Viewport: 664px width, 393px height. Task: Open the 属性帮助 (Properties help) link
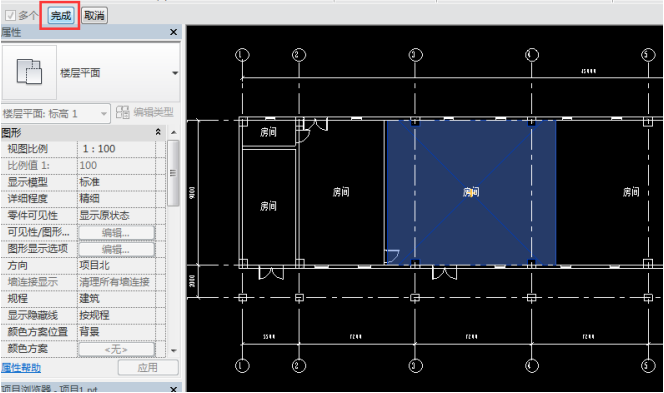(x=21, y=368)
